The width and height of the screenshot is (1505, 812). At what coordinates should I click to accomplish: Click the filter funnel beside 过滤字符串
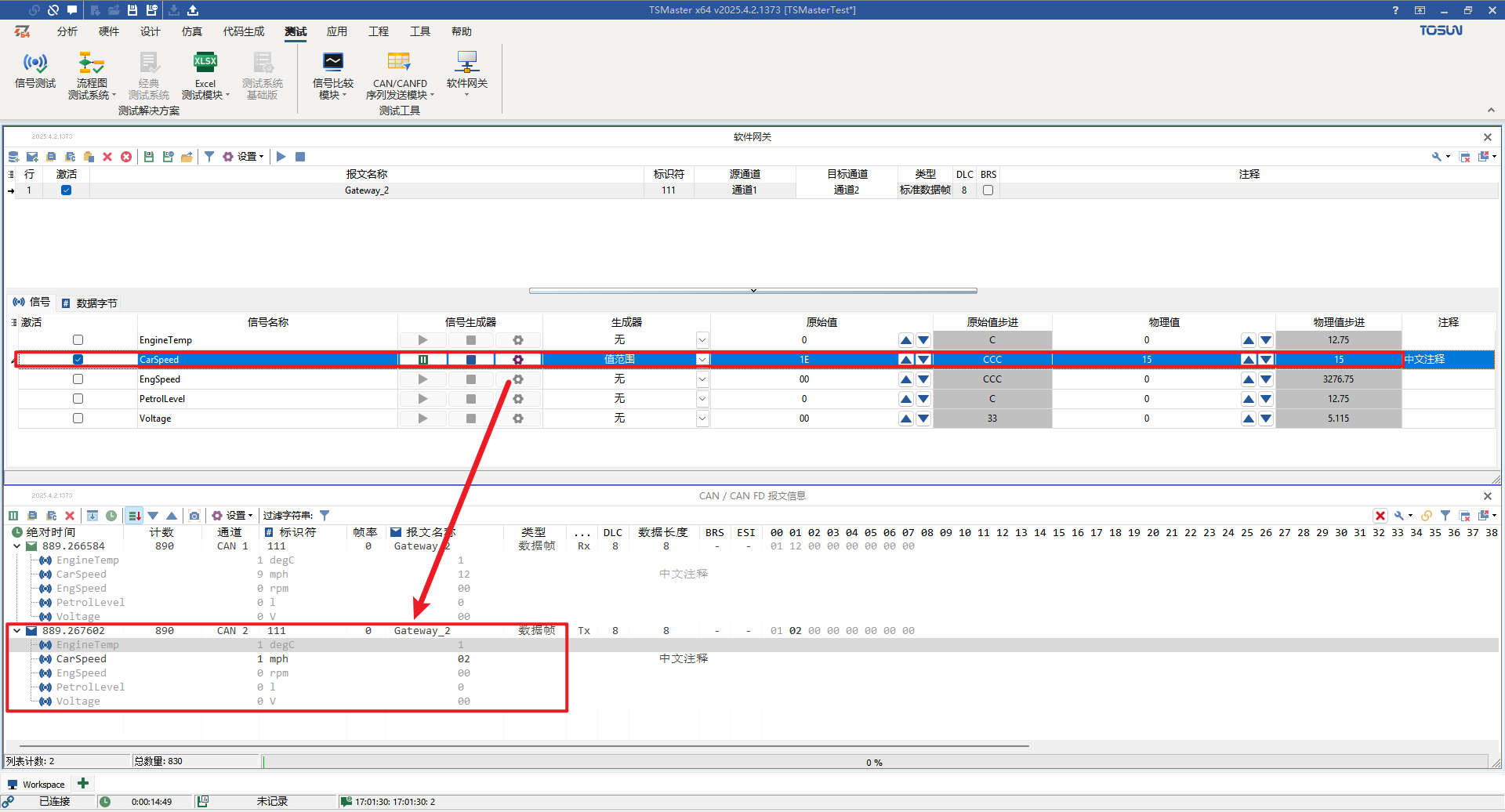click(x=325, y=516)
